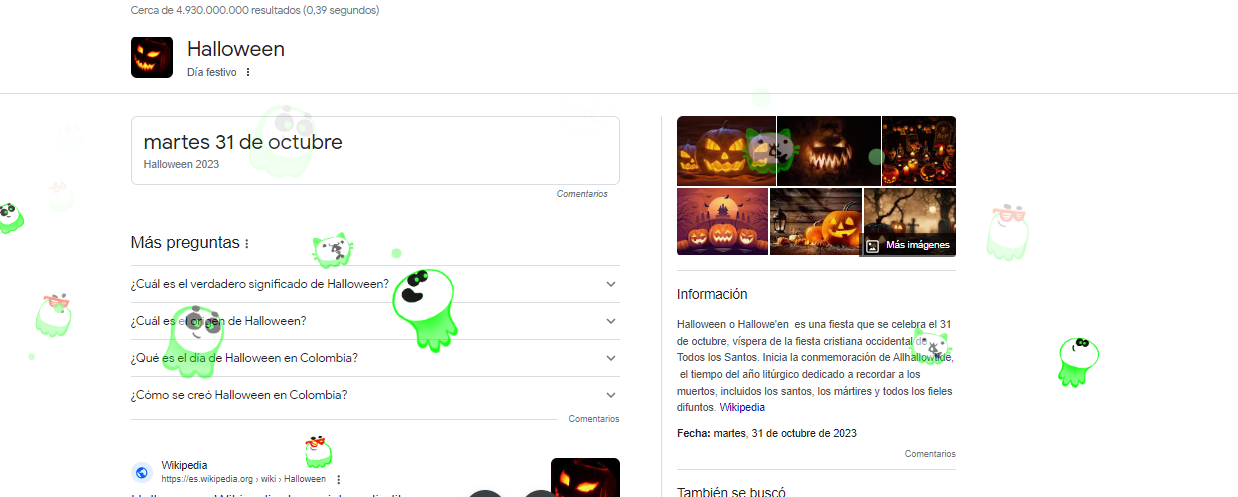The height and width of the screenshot is (497, 1238).
Task: Open three-dot menu beside Wikipedia result URL
Action: click(x=339, y=479)
